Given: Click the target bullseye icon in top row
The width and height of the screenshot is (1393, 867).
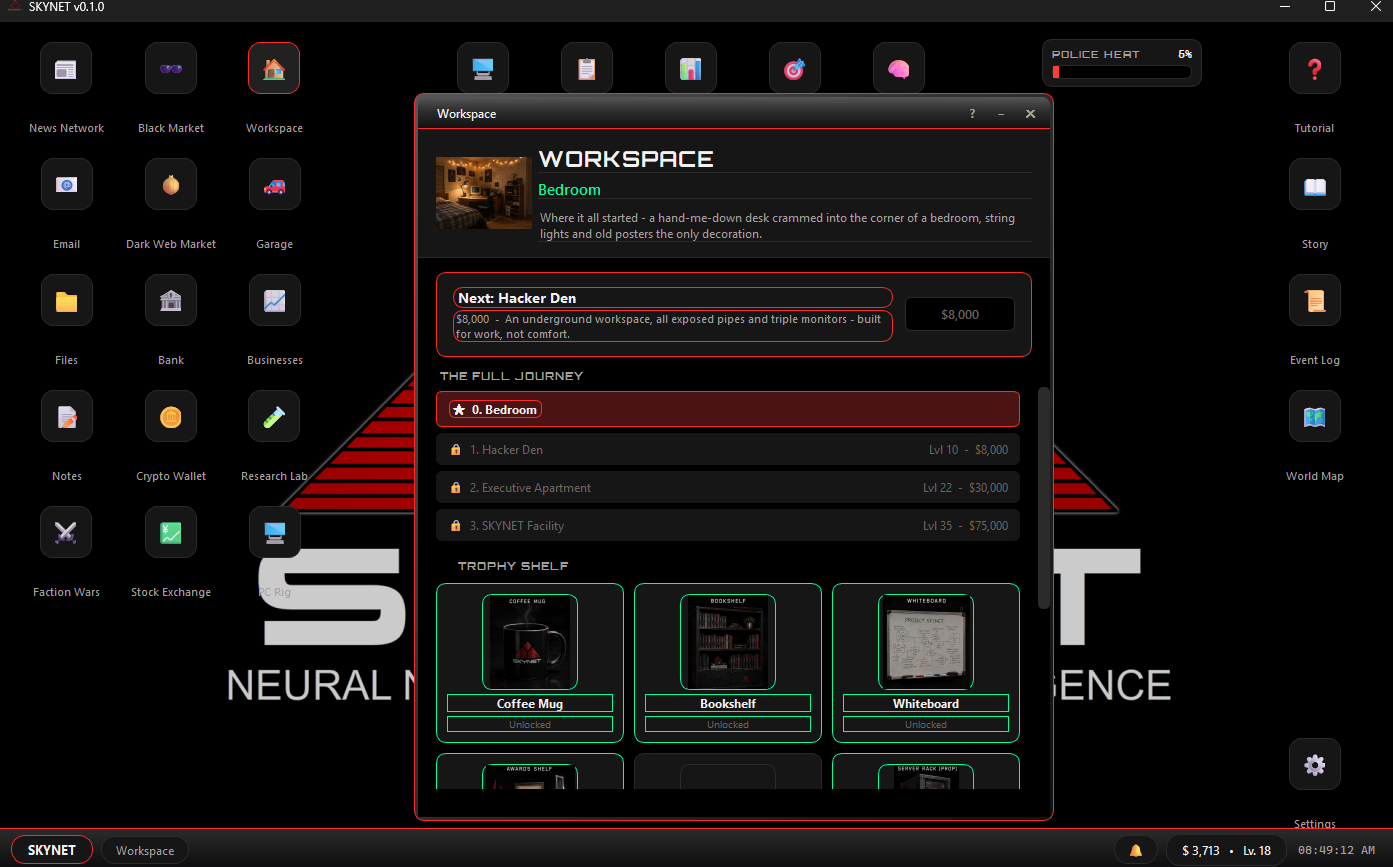Looking at the screenshot, I should tap(795, 69).
